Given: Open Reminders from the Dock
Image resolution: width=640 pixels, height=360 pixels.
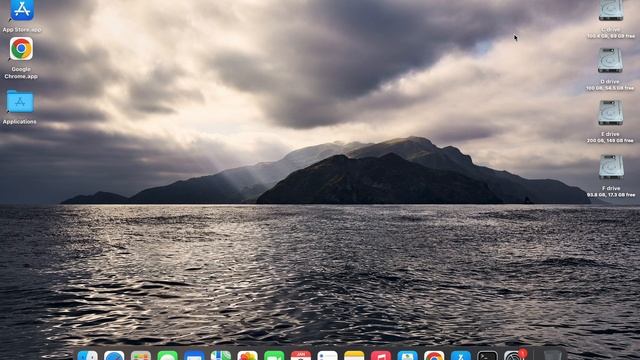Looking at the screenshot, I should (327, 356).
